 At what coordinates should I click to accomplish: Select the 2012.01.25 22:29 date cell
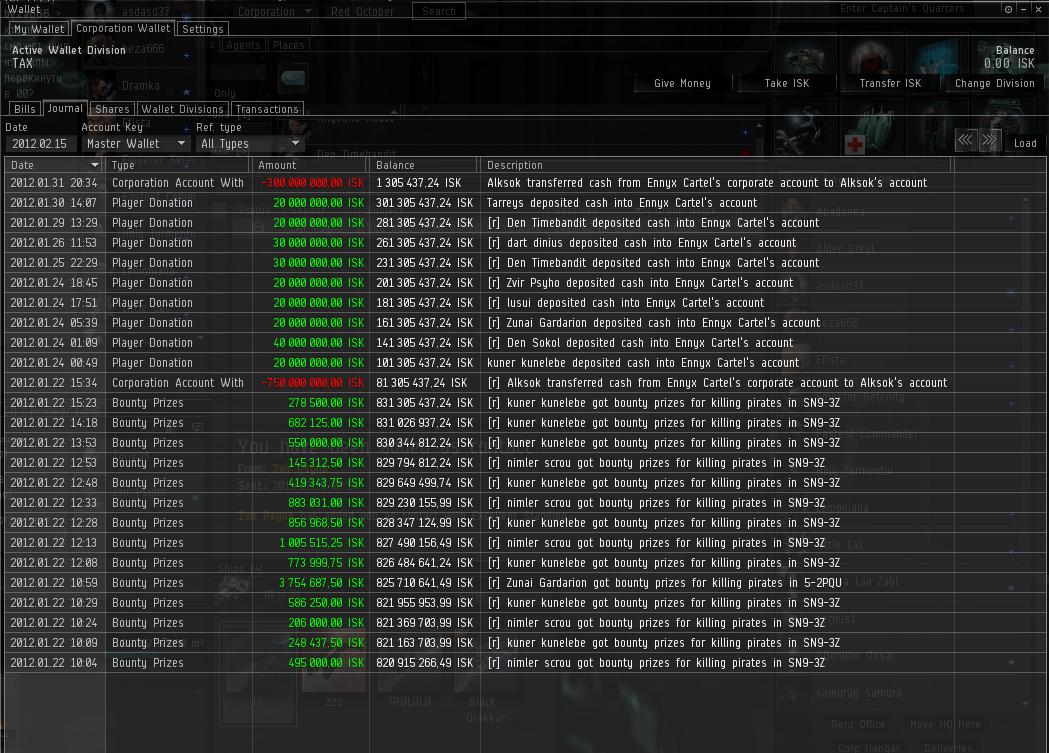[54, 263]
